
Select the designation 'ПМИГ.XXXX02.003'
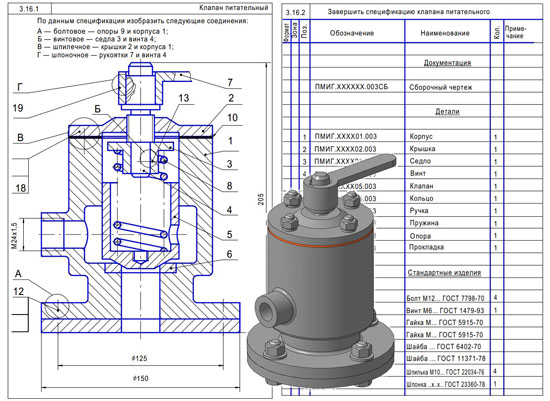[x=346, y=149]
